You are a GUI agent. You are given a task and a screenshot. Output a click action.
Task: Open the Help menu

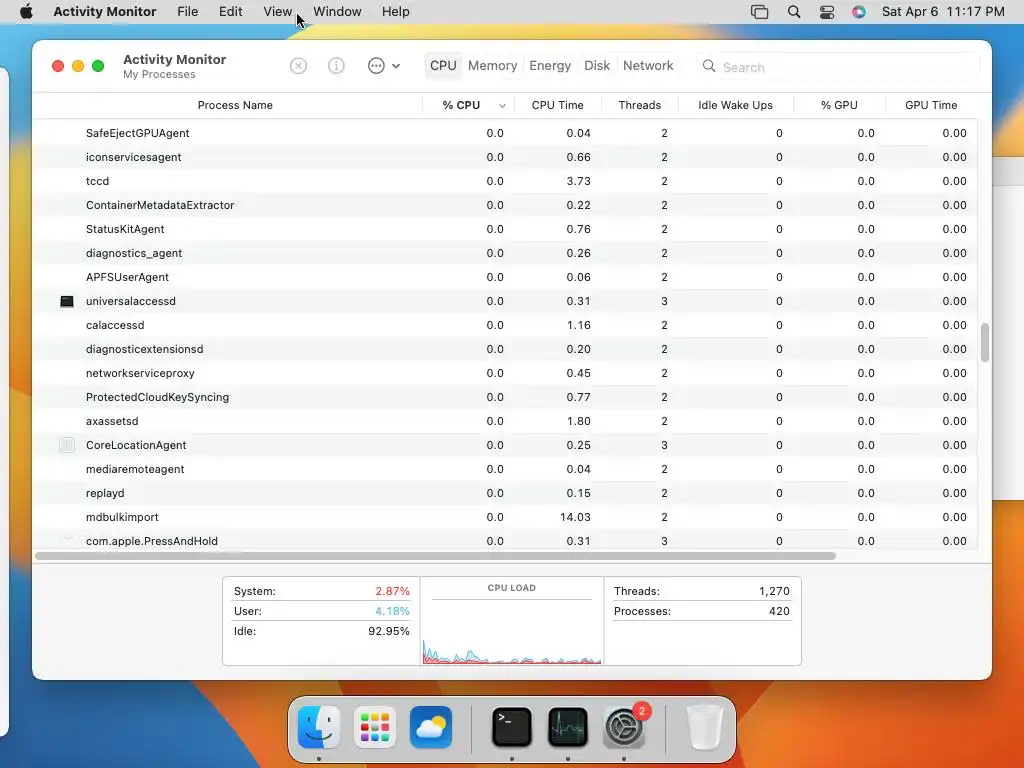click(396, 12)
